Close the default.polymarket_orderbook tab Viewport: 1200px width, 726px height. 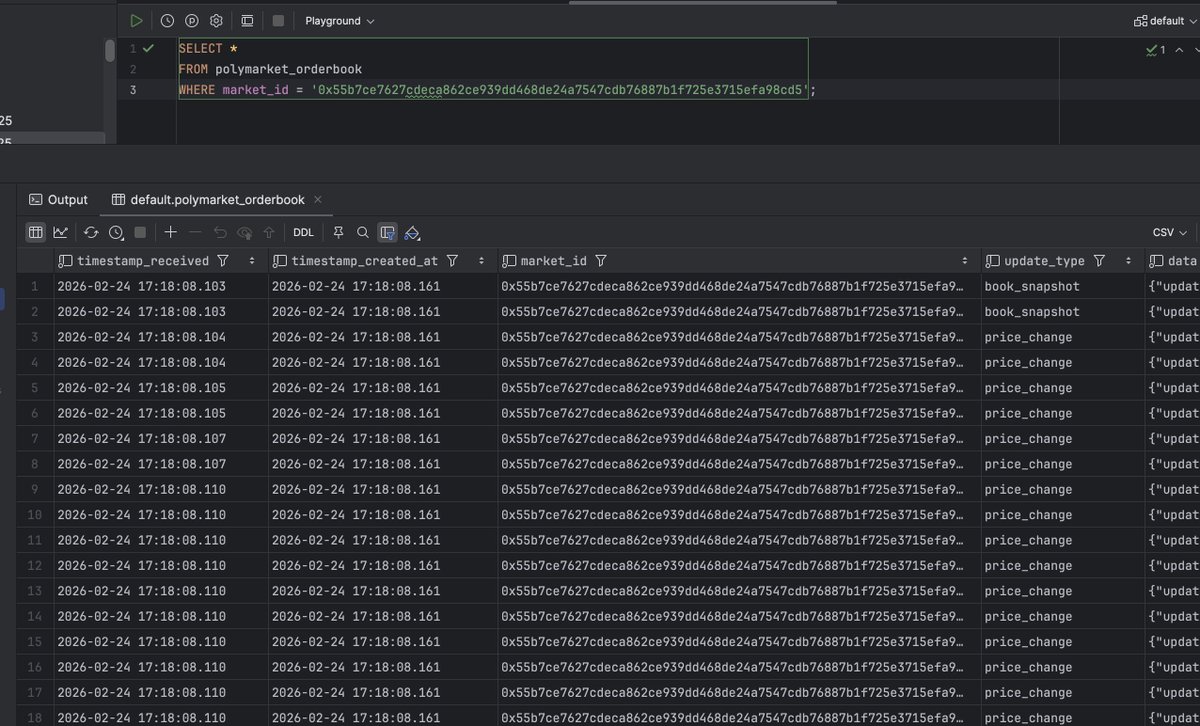[319, 199]
